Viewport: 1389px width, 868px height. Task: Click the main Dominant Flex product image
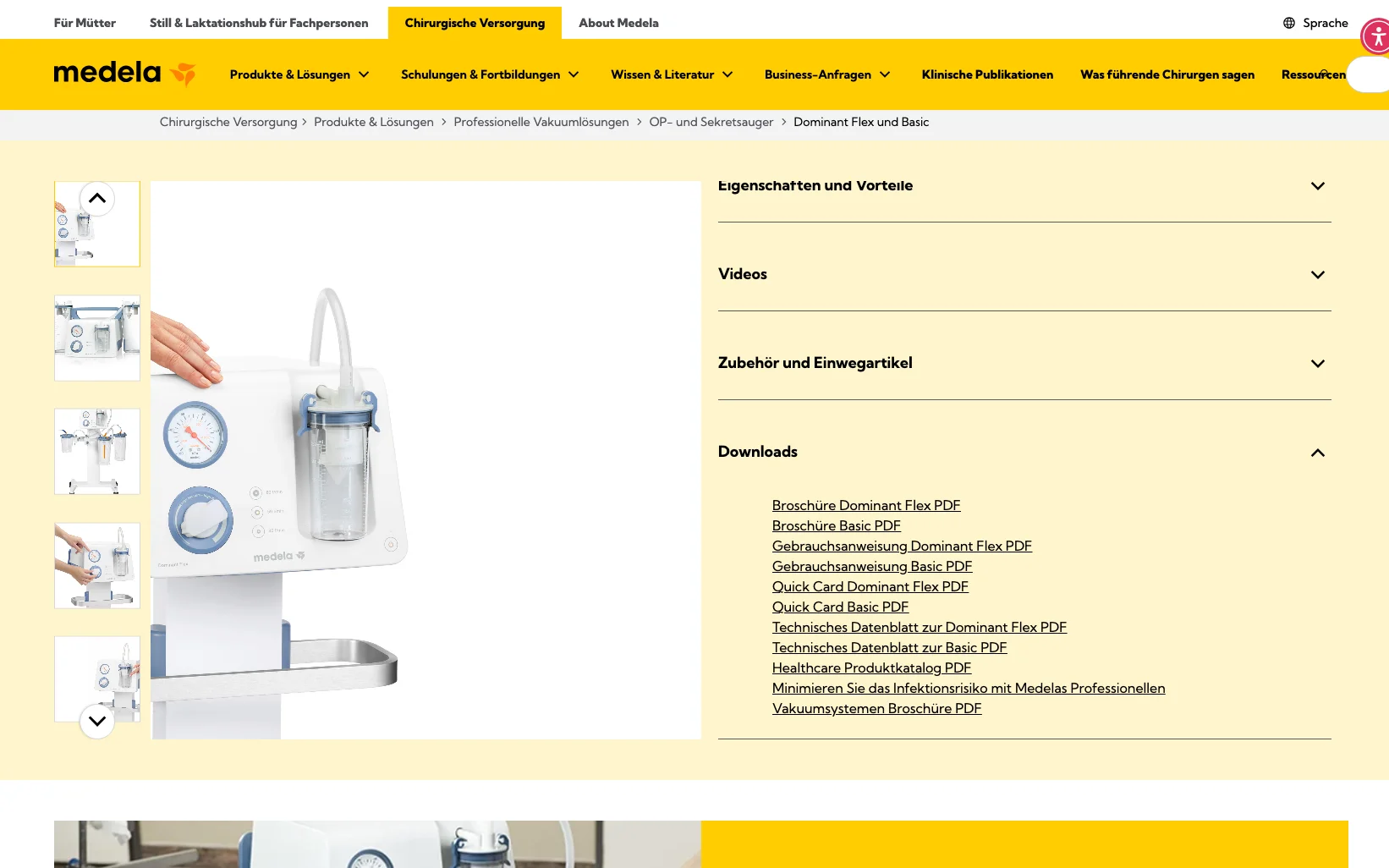click(x=425, y=460)
